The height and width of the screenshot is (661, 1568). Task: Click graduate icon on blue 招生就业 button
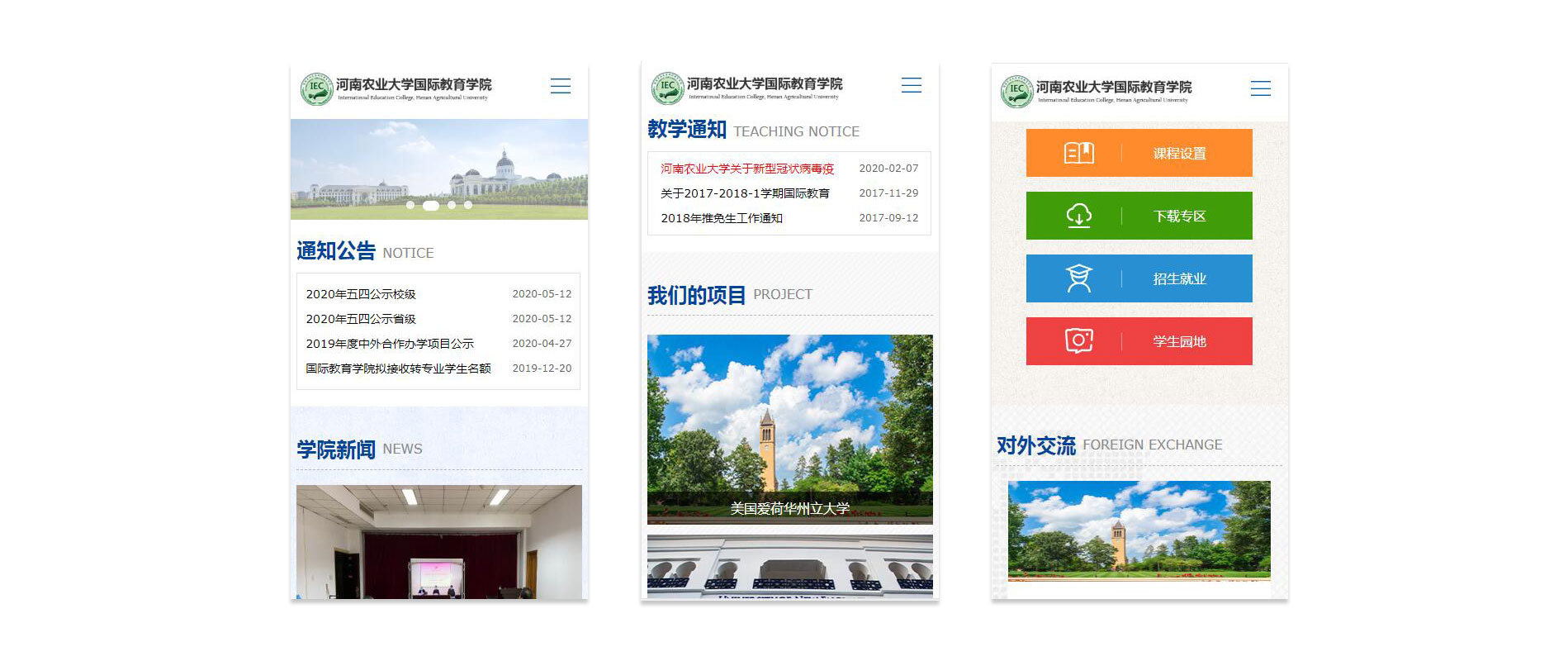(x=1078, y=278)
